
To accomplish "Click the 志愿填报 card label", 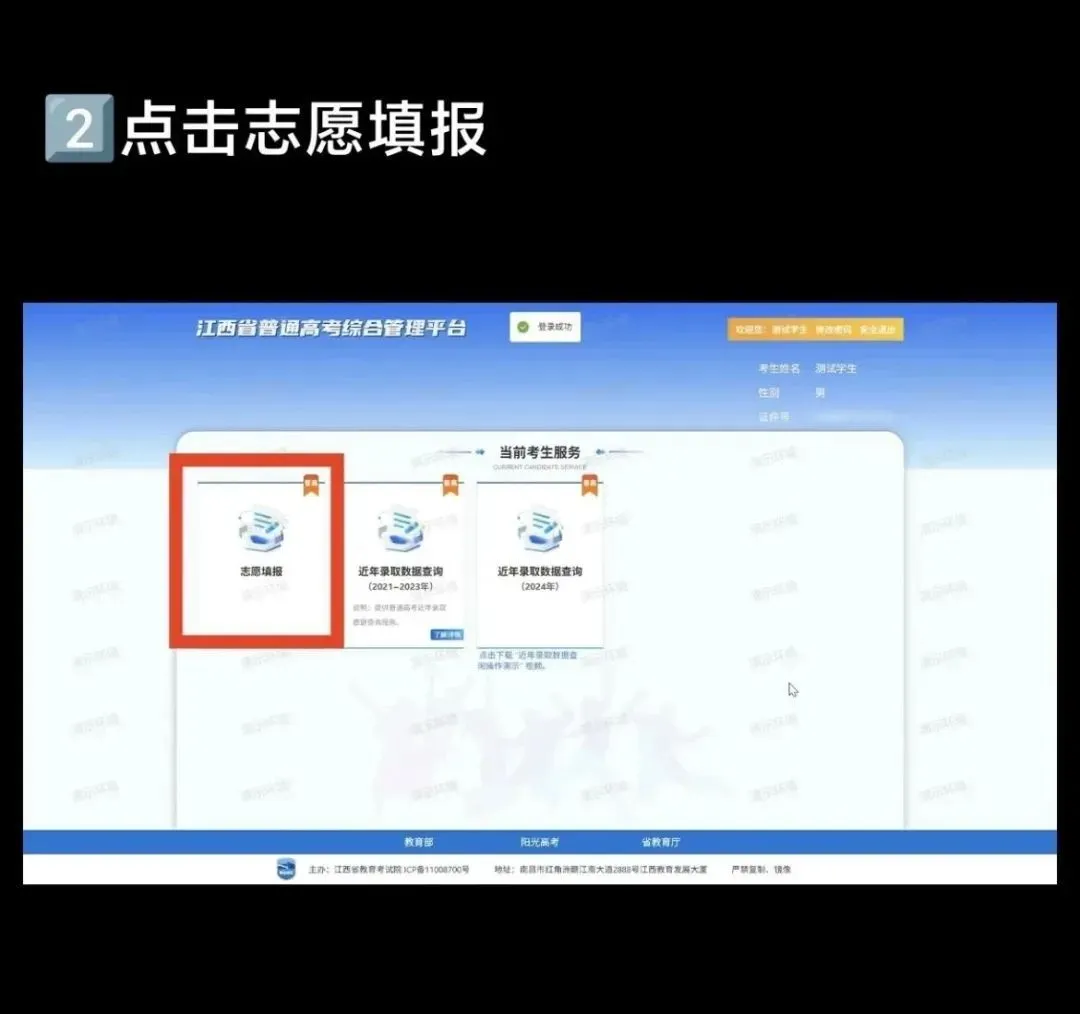I will pyautogui.click(x=262, y=571).
